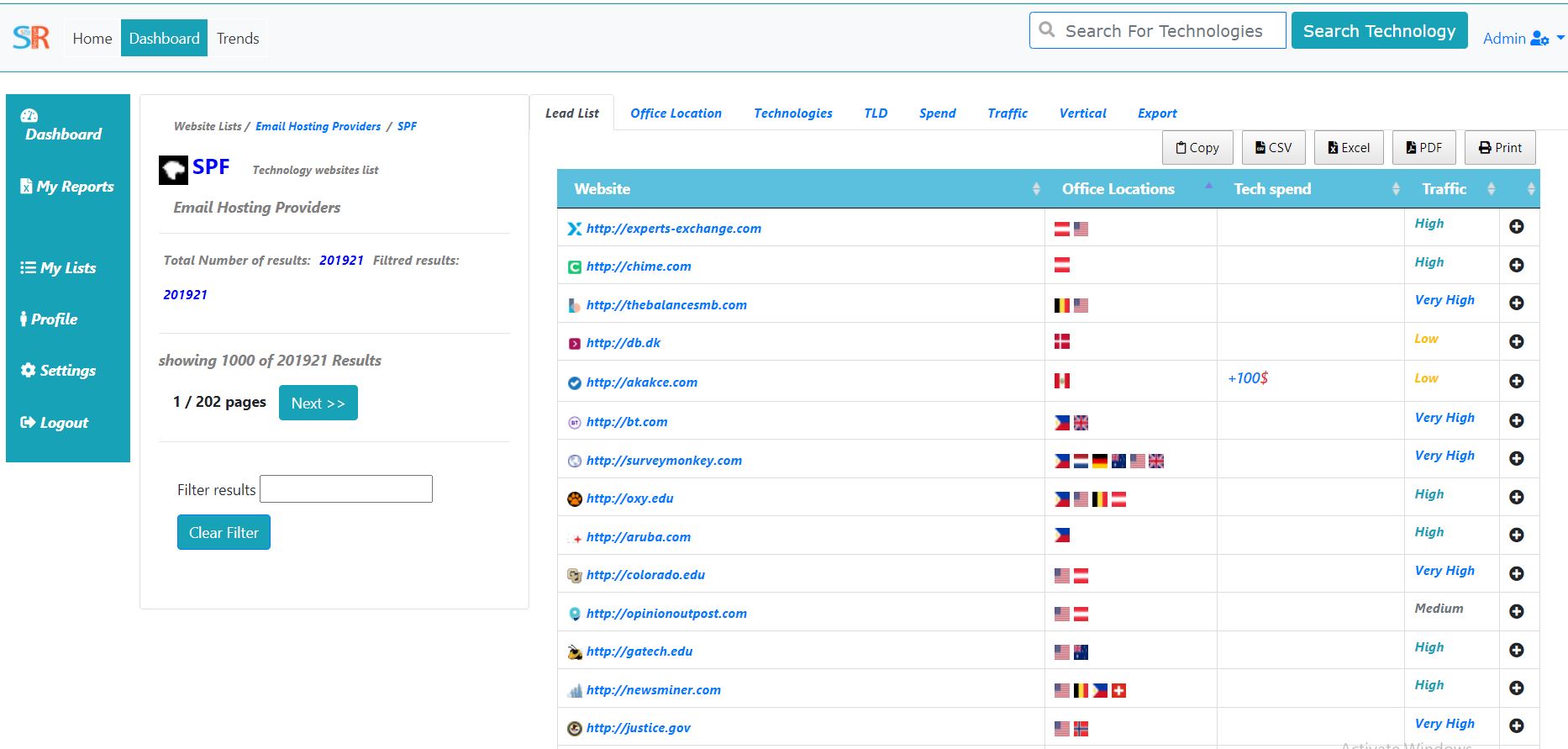Focus the Filter results text box

(x=346, y=489)
